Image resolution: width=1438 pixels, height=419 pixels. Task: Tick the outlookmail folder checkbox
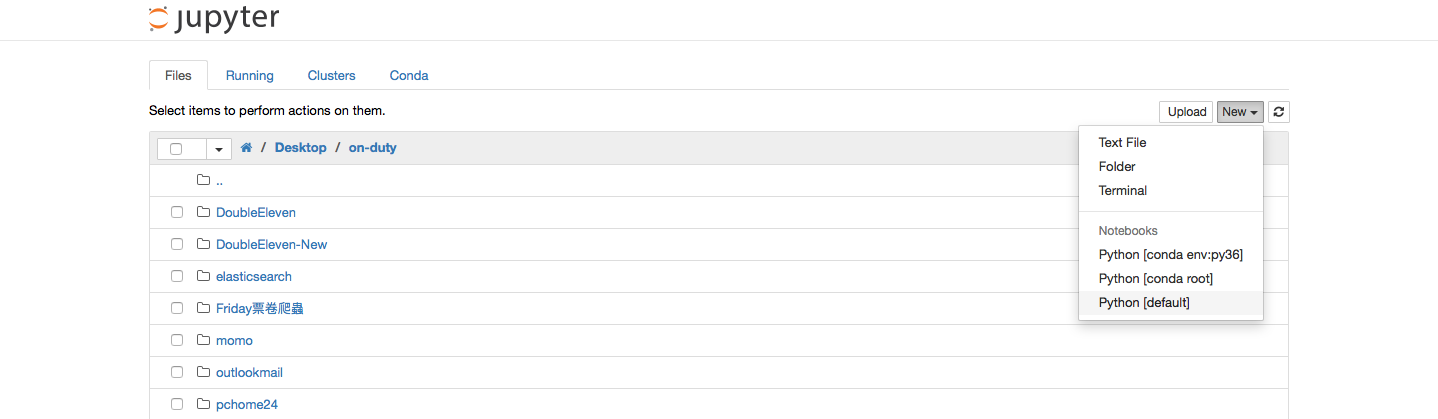177,372
